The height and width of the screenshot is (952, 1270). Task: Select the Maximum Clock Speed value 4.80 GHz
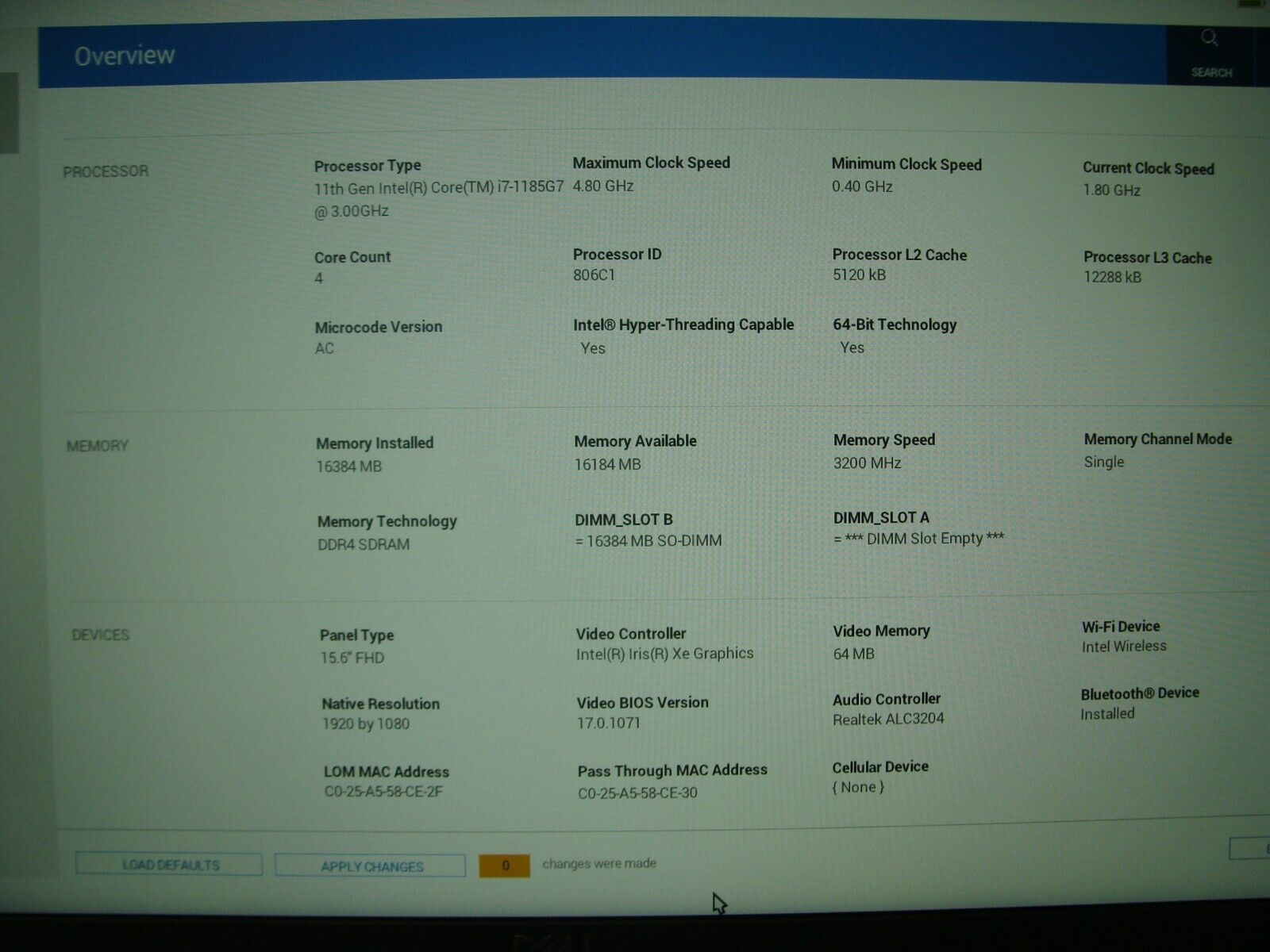click(603, 186)
